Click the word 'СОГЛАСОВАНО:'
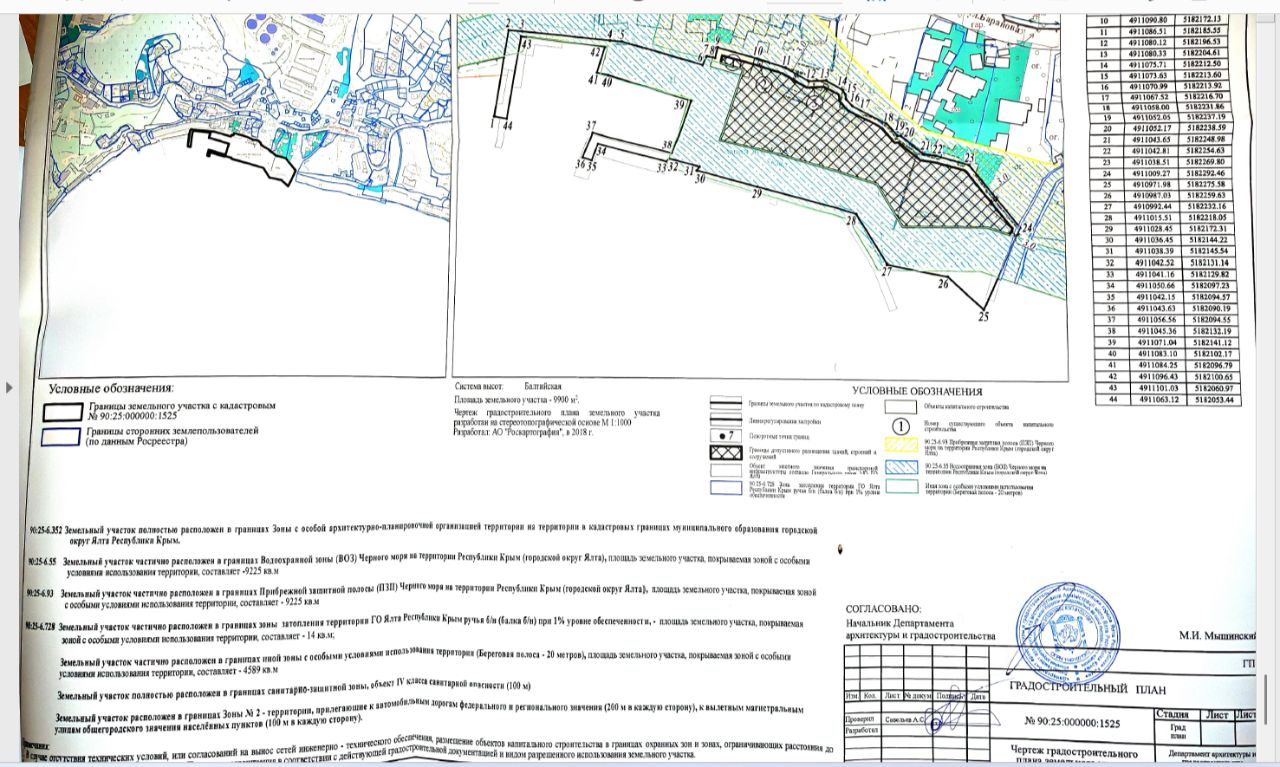The width and height of the screenshot is (1280, 767). click(885, 609)
